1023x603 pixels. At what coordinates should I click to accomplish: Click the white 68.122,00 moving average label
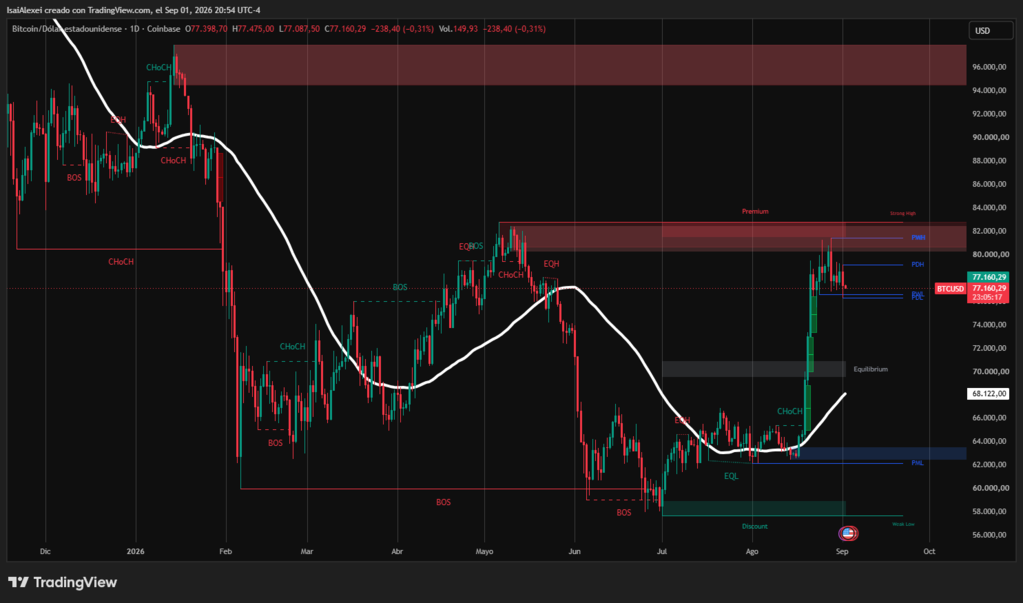click(988, 394)
